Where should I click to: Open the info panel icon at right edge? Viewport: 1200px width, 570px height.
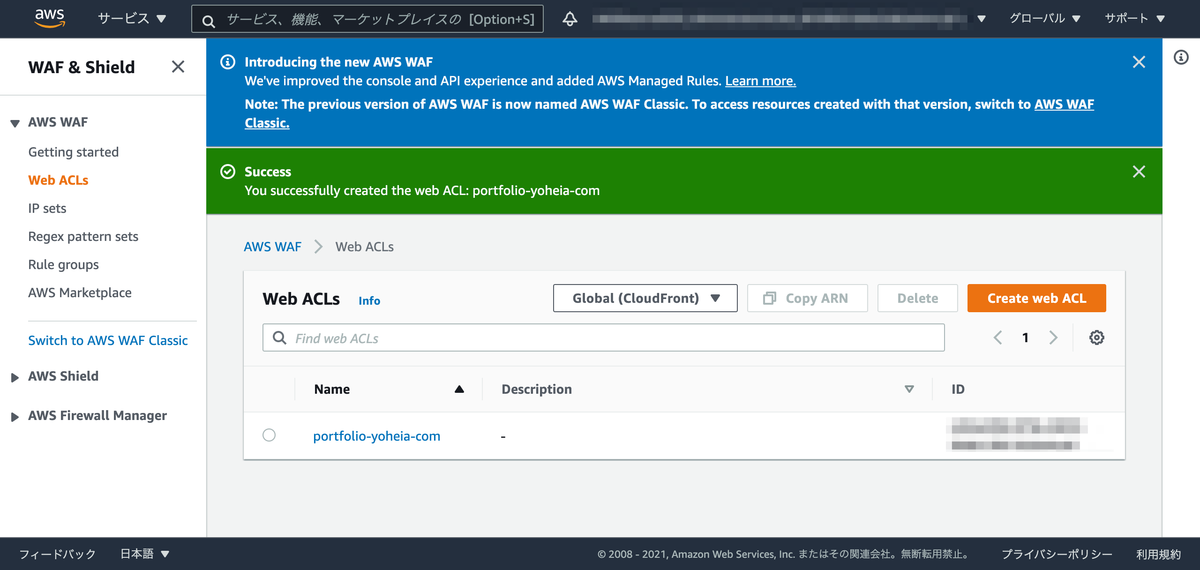click(x=1181, y=58)
